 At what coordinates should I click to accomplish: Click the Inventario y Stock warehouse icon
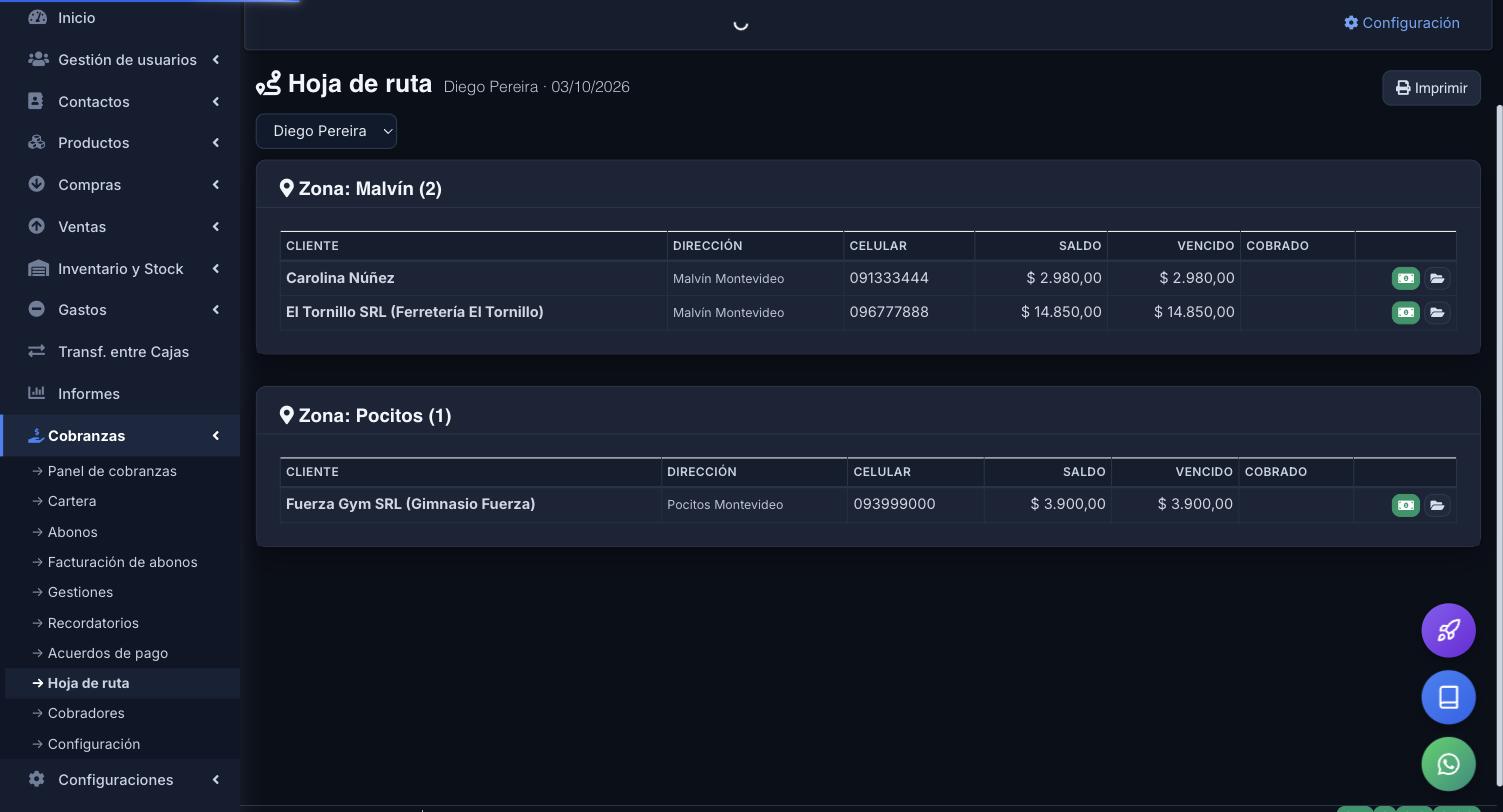[x=38, y=268]
